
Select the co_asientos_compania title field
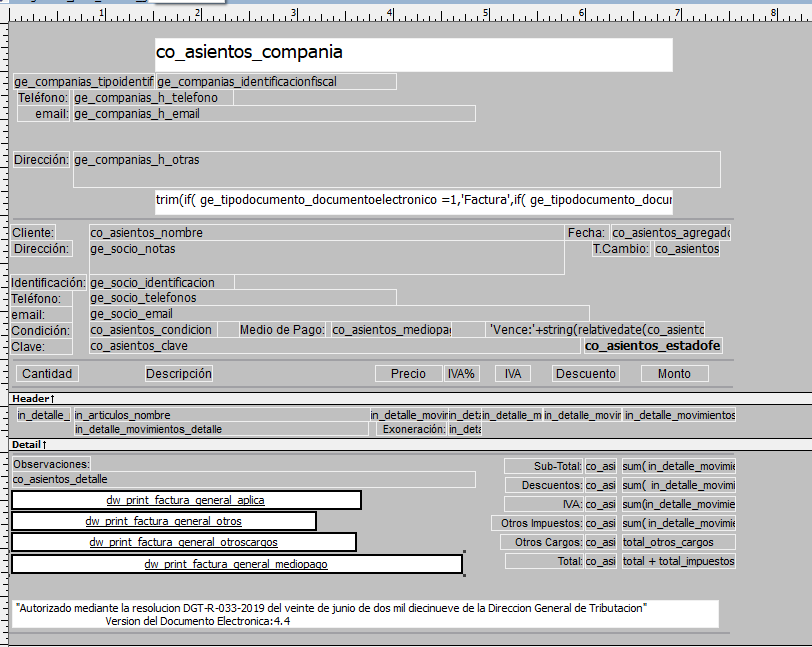(413, 54)
